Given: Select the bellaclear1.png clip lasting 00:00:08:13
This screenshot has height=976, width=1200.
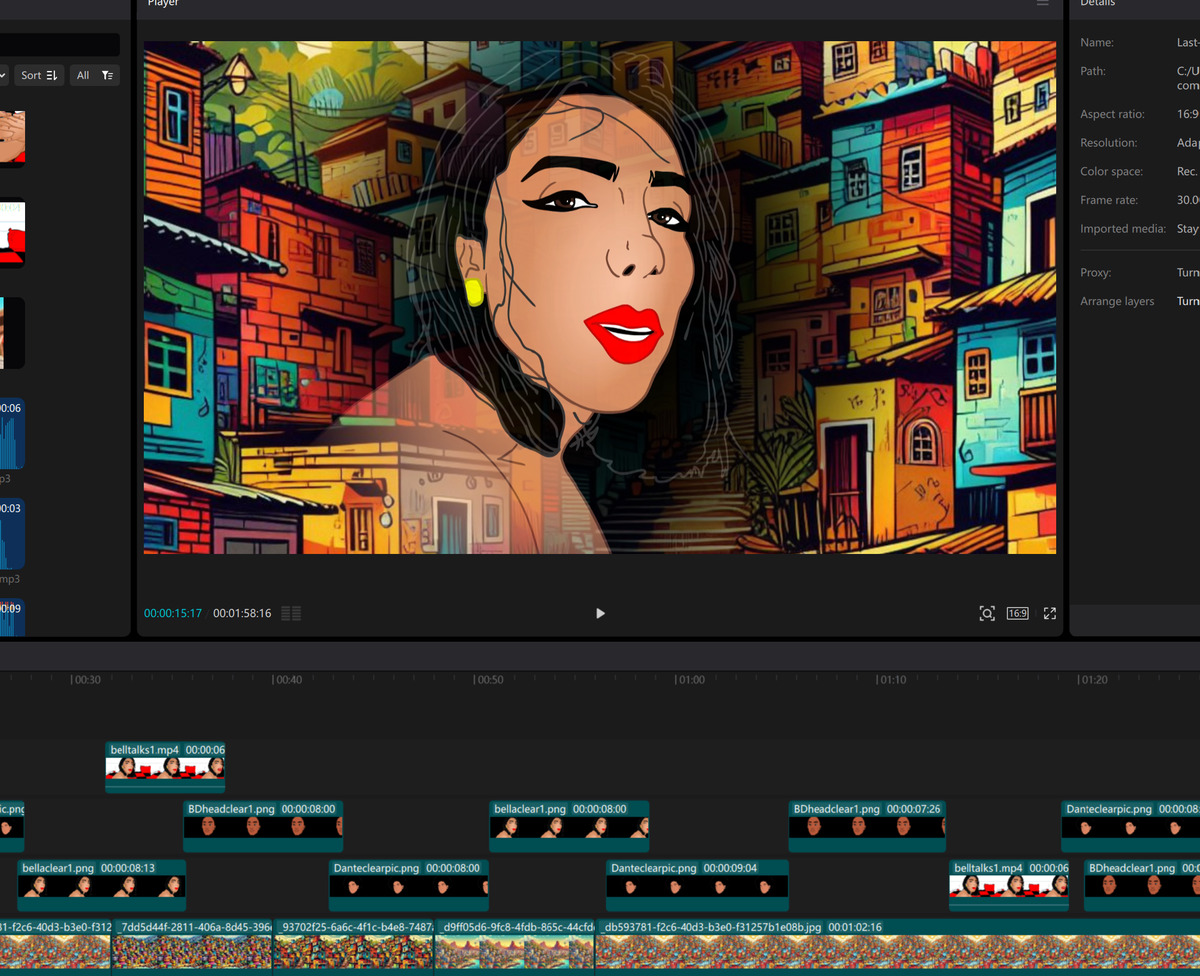Looking at the screenshot, I should (x=102, y=885).
